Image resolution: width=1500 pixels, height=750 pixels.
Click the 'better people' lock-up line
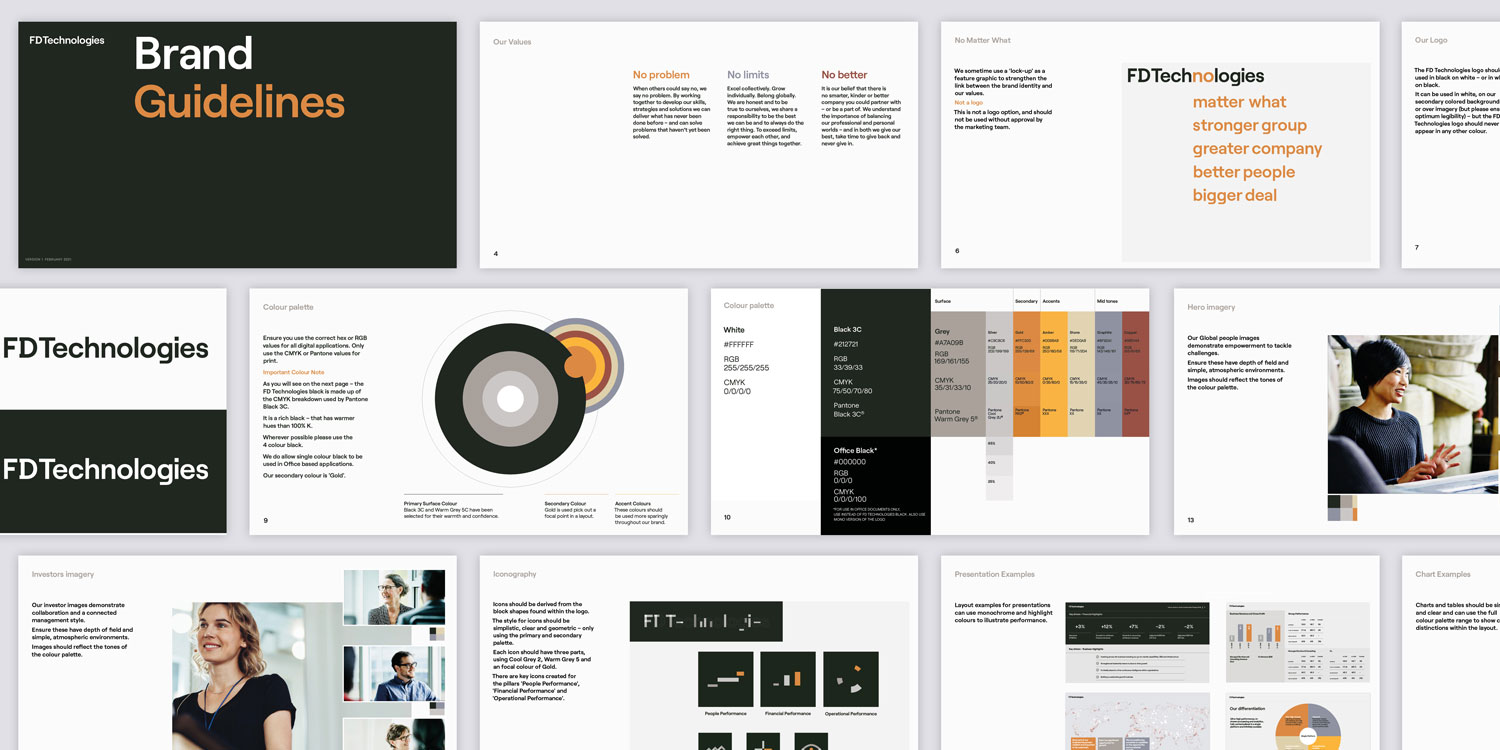(1243, 172)
